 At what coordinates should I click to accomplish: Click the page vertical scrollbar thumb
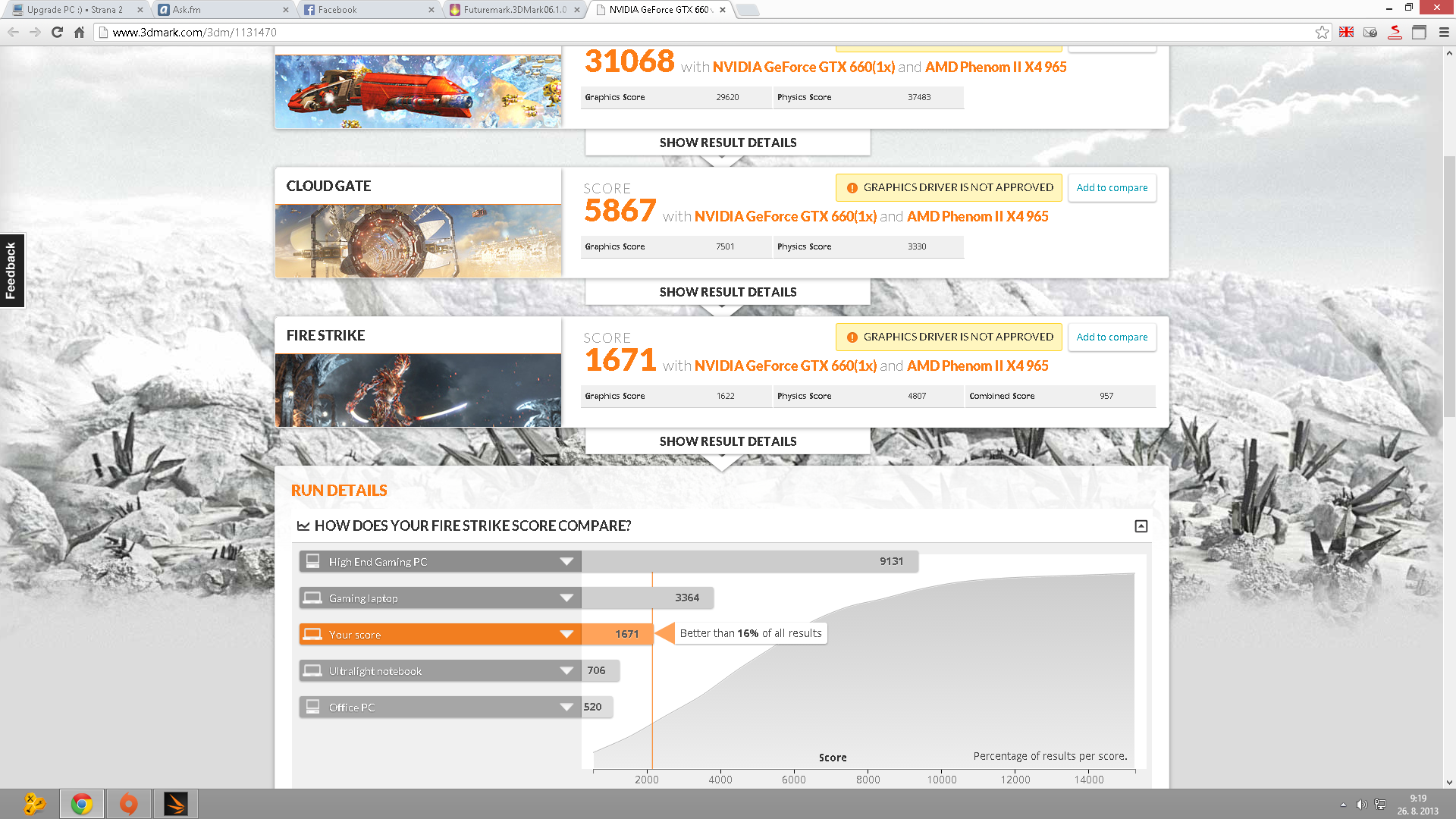pos(1449,287)
